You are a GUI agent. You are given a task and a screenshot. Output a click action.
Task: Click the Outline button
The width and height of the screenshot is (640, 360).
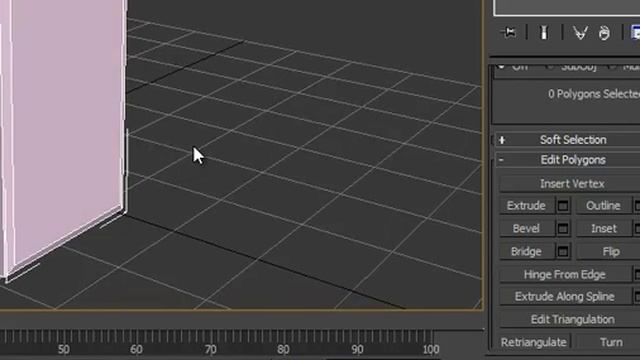click(x=603, y=206)
